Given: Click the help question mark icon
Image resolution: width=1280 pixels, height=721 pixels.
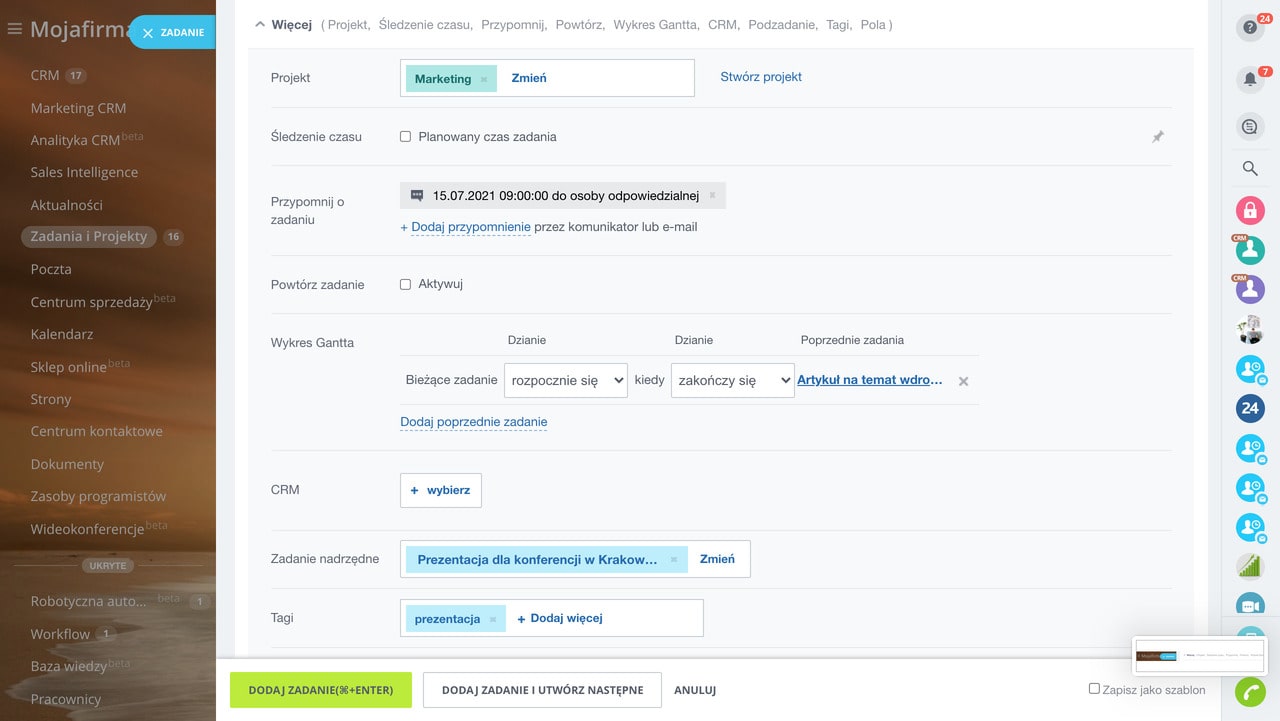Looking at the screenshot, I should pyautogui.click(x=1249, y=28).
